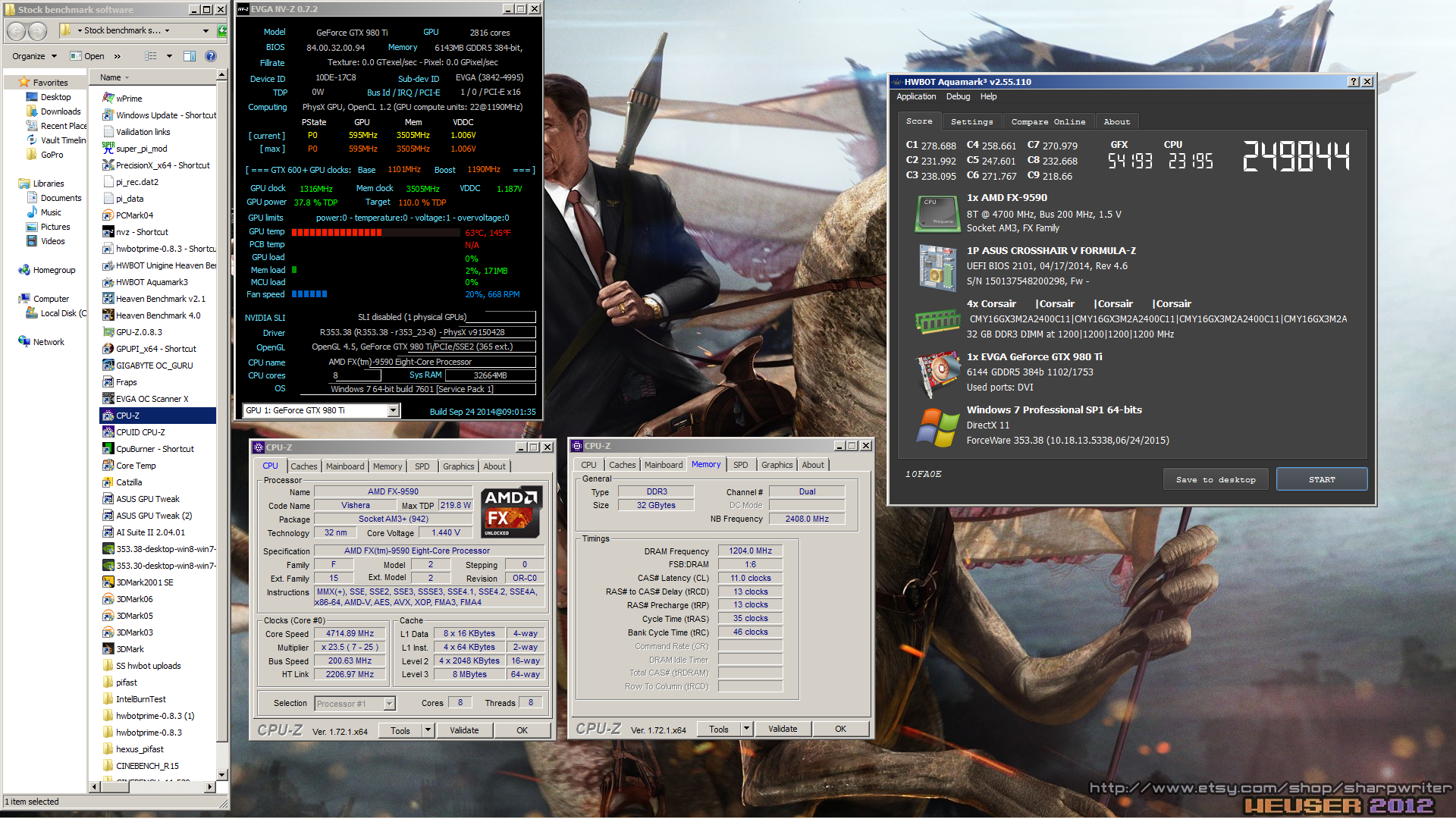This screenshot has width=1456, height=819.
Task: Switch to Graphics tab in left CPU-Z
Action: (x=459, y=466)
